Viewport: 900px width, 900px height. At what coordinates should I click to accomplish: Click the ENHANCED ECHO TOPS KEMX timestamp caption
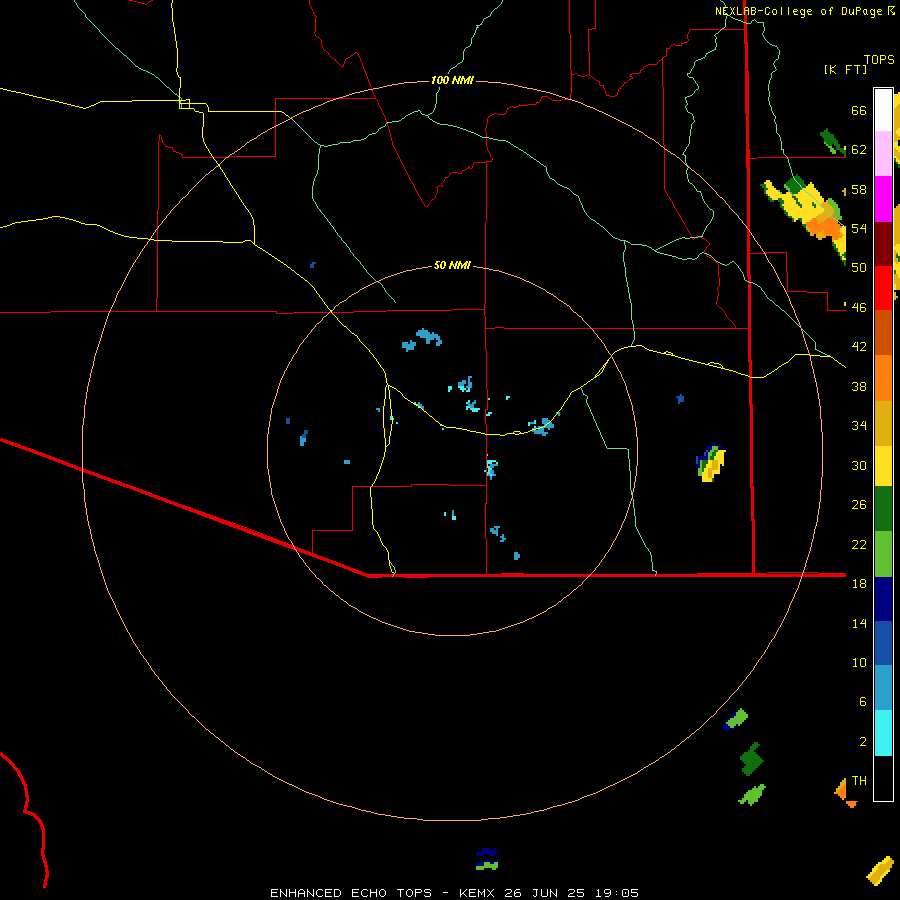(454, 893)
